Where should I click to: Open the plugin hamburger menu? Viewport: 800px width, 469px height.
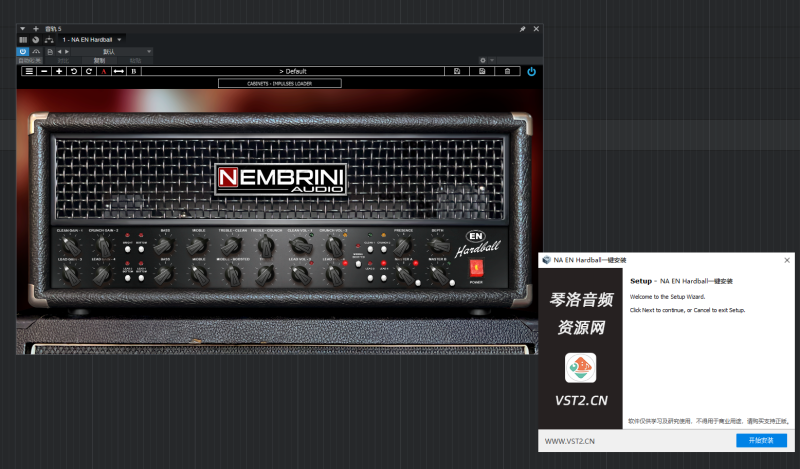pyautogui.click(x=29, y=71)
